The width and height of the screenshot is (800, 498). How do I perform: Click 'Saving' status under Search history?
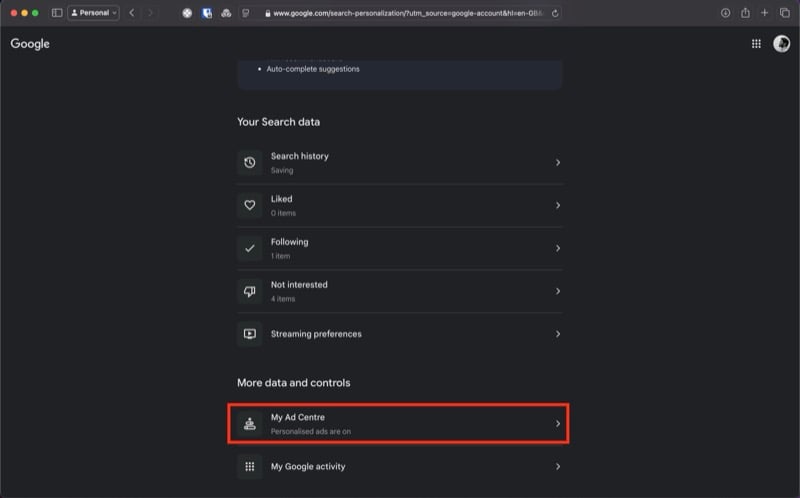pos(282,170)
